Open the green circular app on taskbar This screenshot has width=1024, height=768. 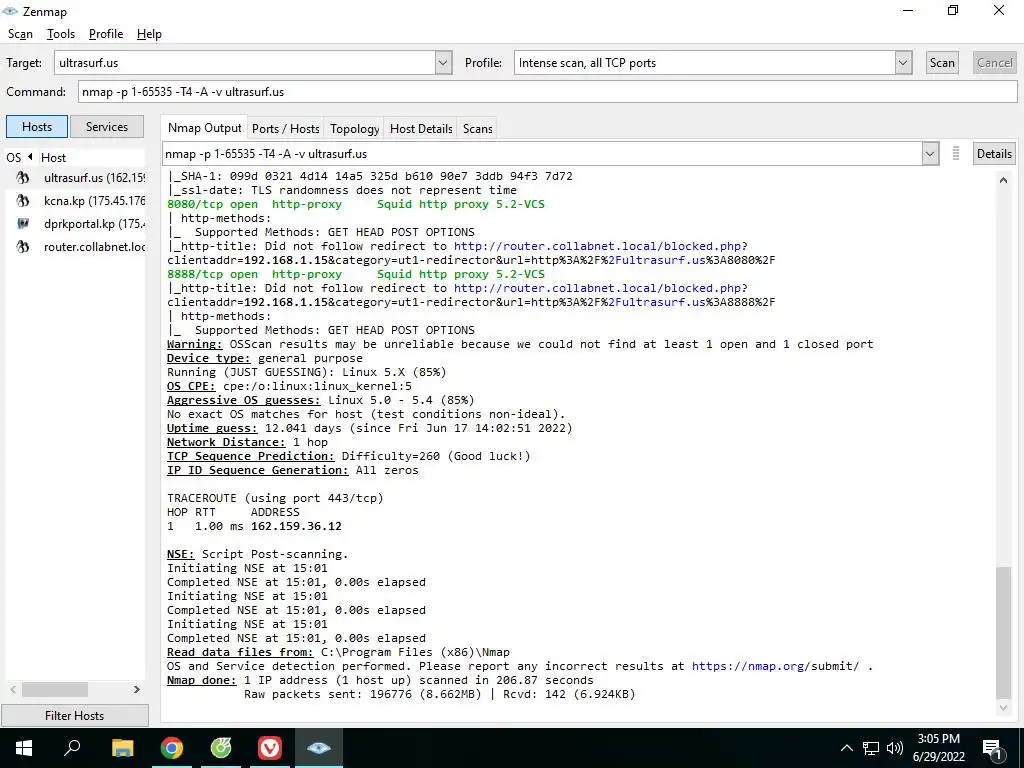click(x=221, y=748)
